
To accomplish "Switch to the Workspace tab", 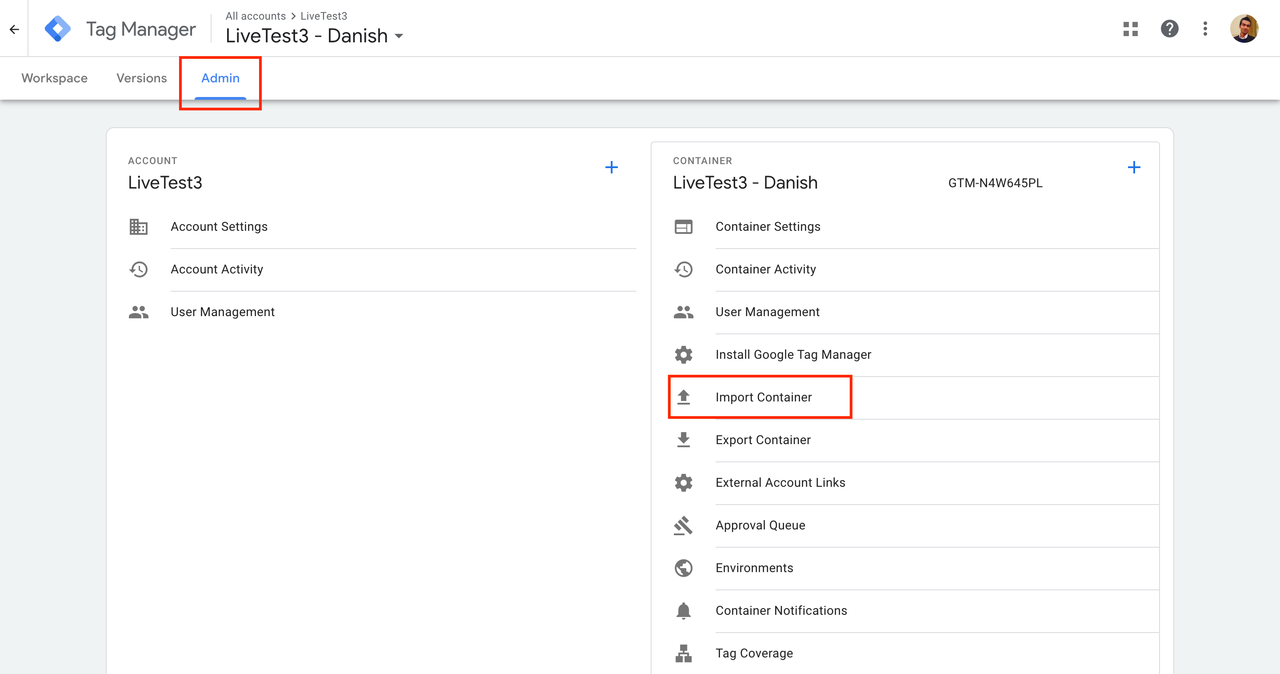I will pos(55,78).
